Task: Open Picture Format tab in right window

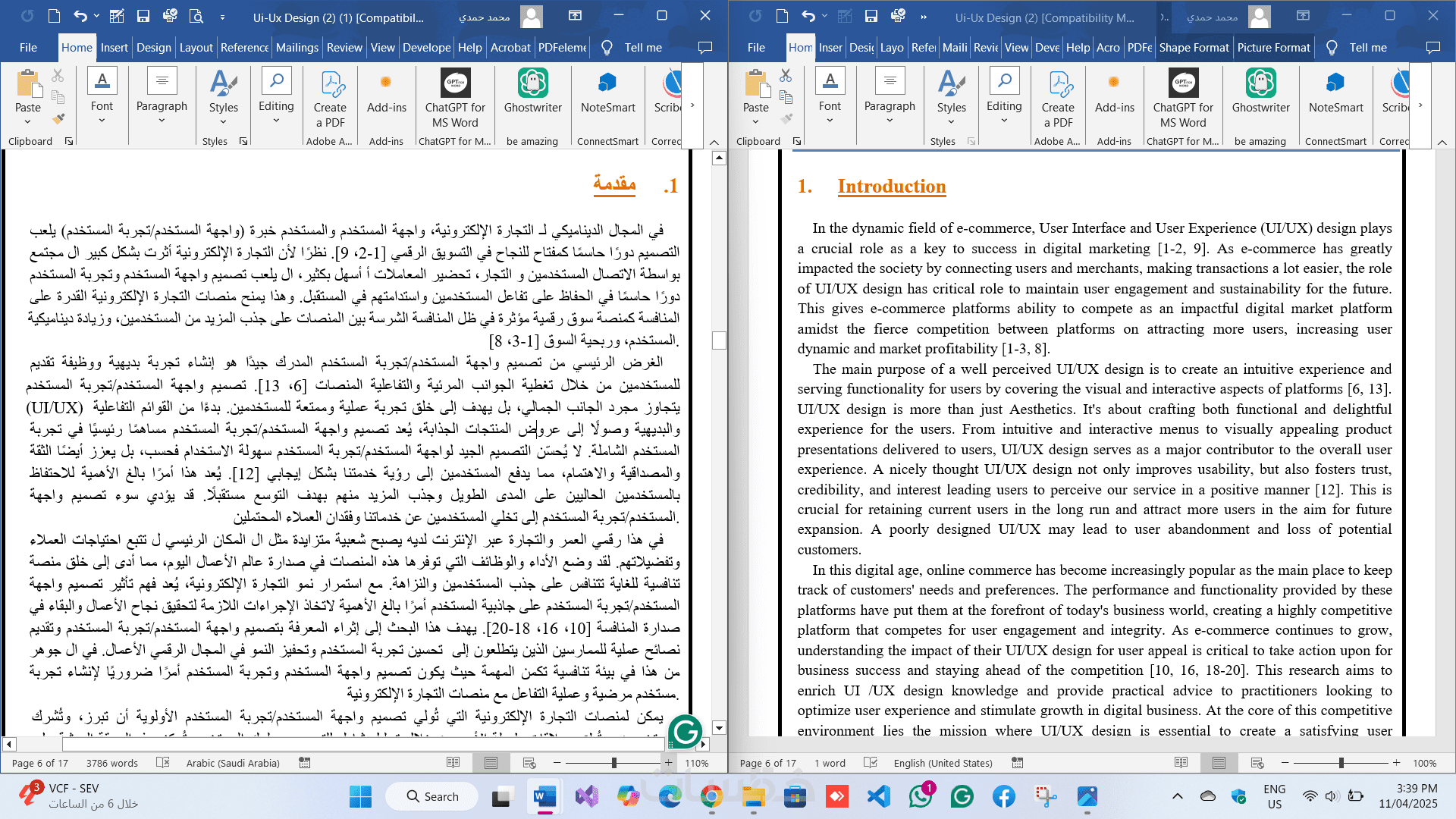Action: tap(1273, 47)
